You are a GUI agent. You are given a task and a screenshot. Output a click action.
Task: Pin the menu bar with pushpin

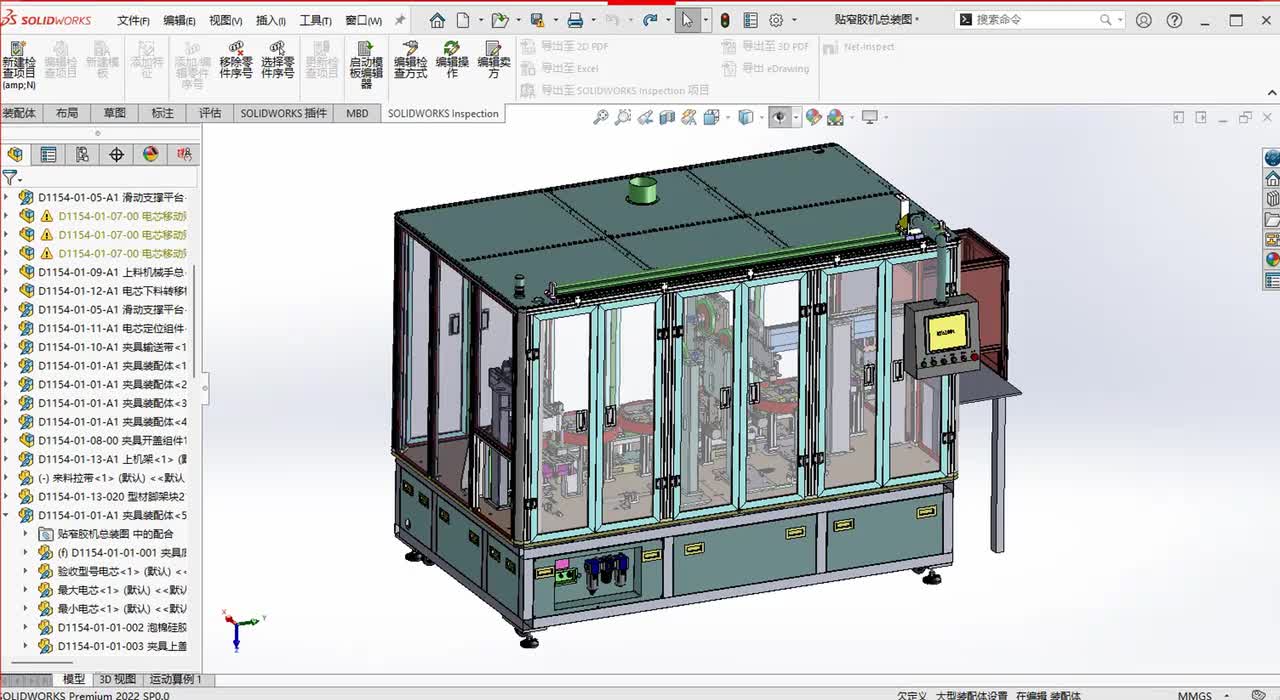pos(400,20)
